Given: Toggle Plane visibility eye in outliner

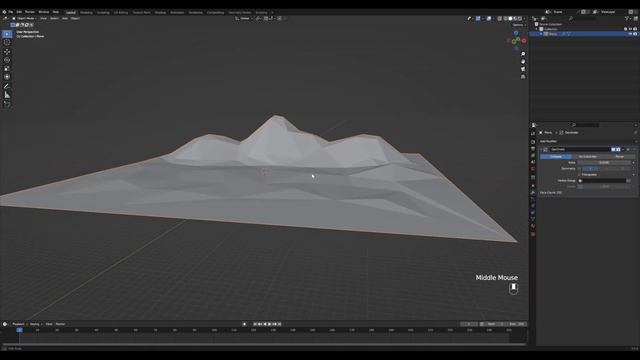Looking at the screenshot, I should click(x=630, y=34).
